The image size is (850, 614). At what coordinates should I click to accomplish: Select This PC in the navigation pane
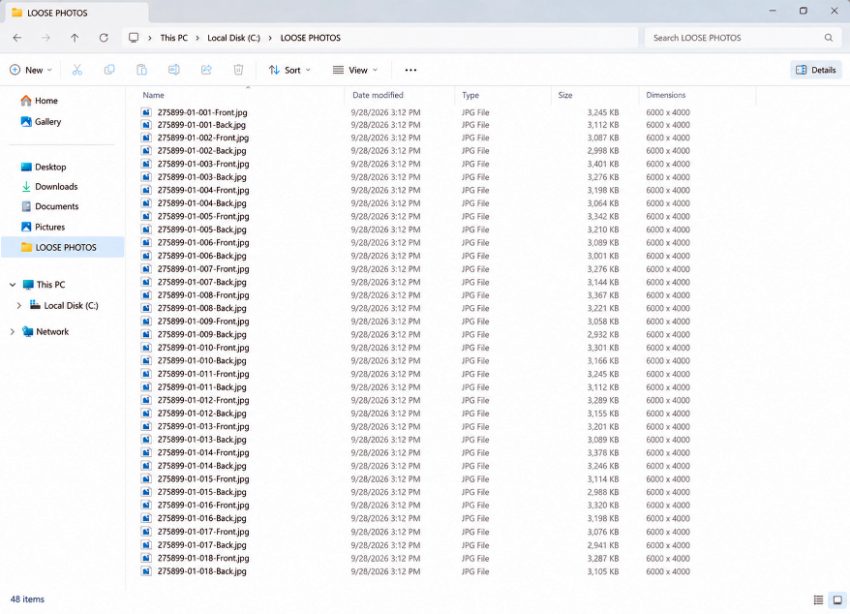pyautogui.click(x=43, y=285)
